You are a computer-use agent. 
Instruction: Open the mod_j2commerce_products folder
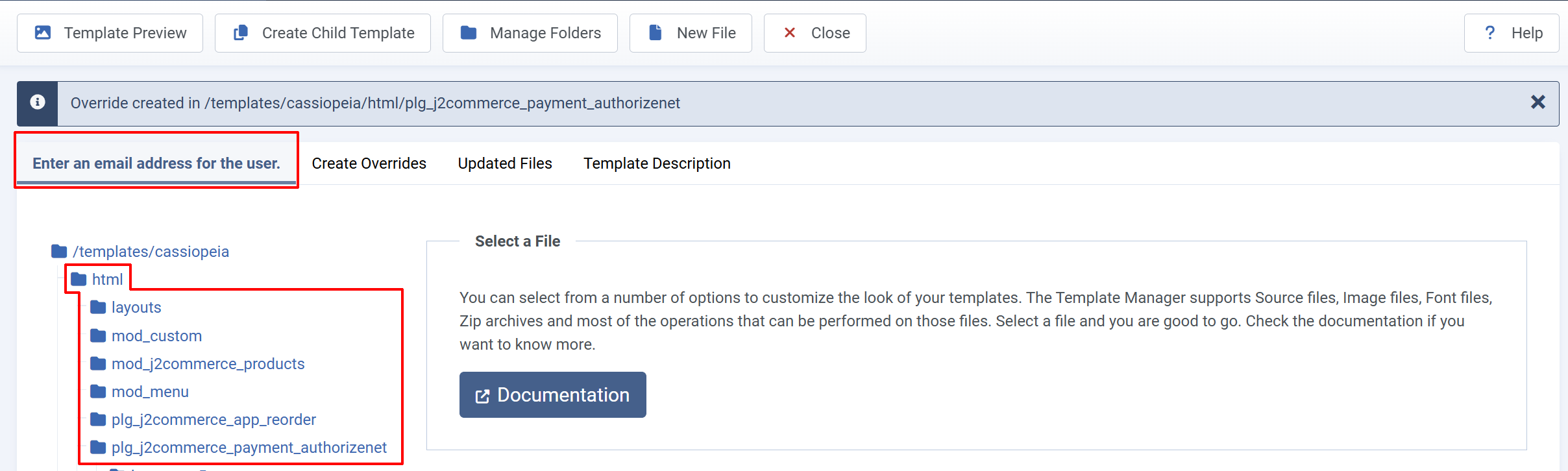click(197, 364)
